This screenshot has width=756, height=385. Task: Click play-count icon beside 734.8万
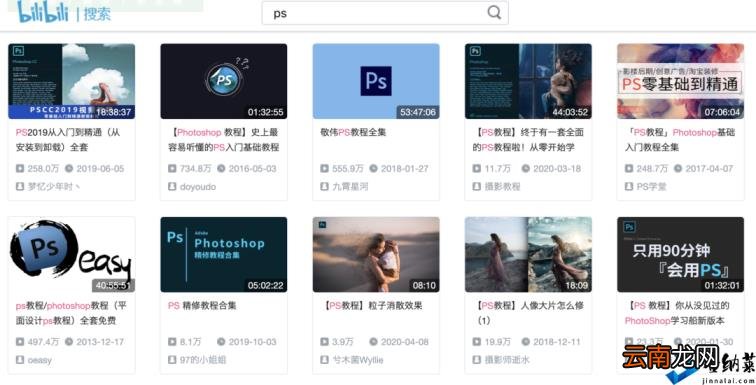[172, 169]
